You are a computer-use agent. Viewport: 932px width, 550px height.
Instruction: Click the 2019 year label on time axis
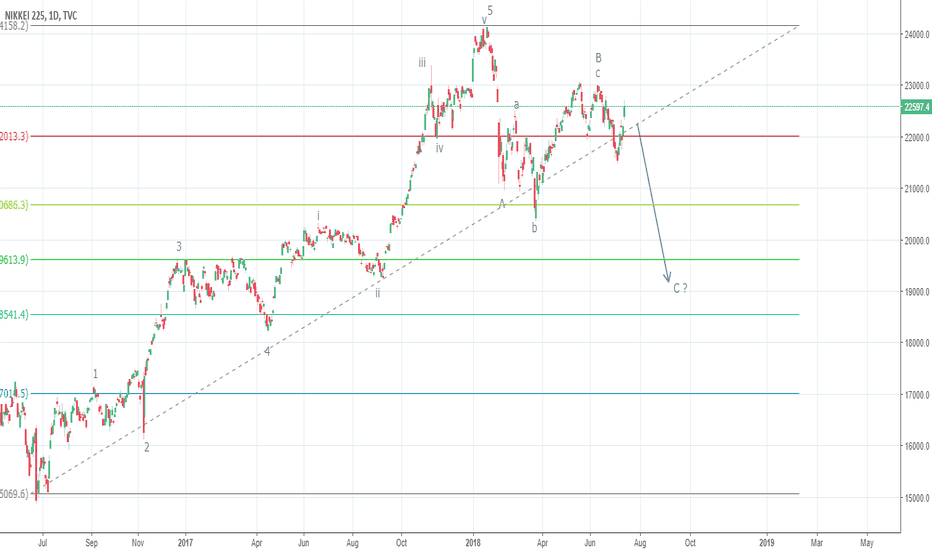click(767, 543)
